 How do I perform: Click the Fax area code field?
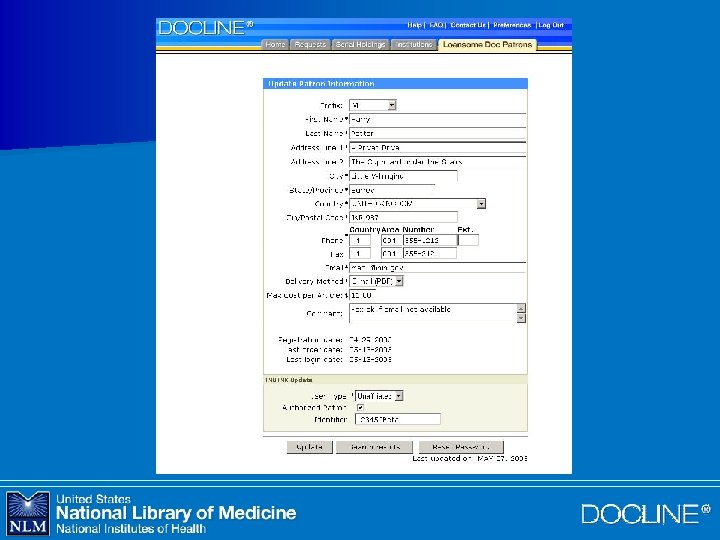(391, 253)
